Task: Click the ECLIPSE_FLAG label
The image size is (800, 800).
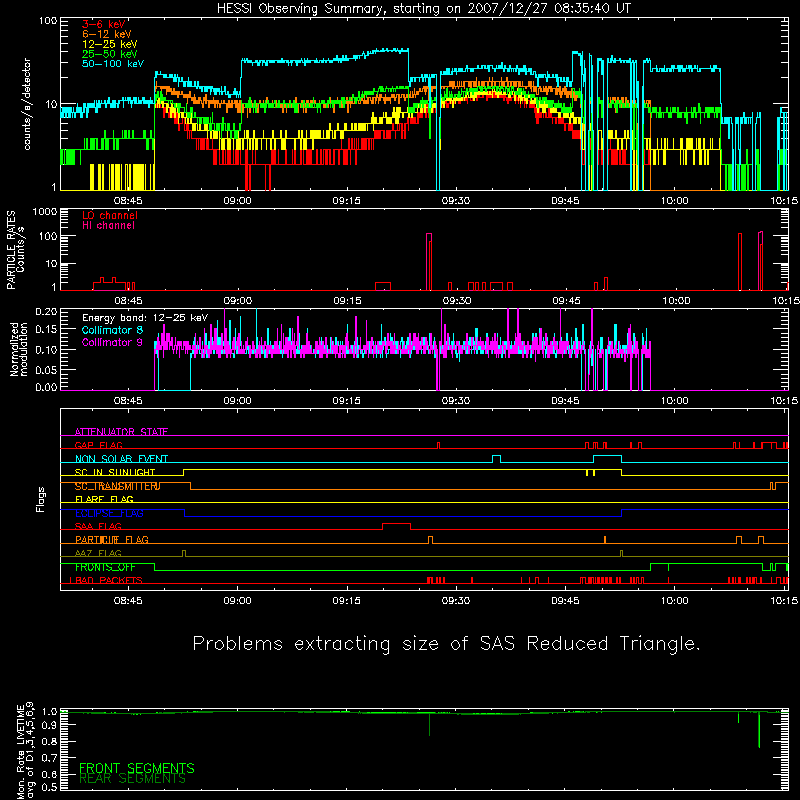Action: 109,513
